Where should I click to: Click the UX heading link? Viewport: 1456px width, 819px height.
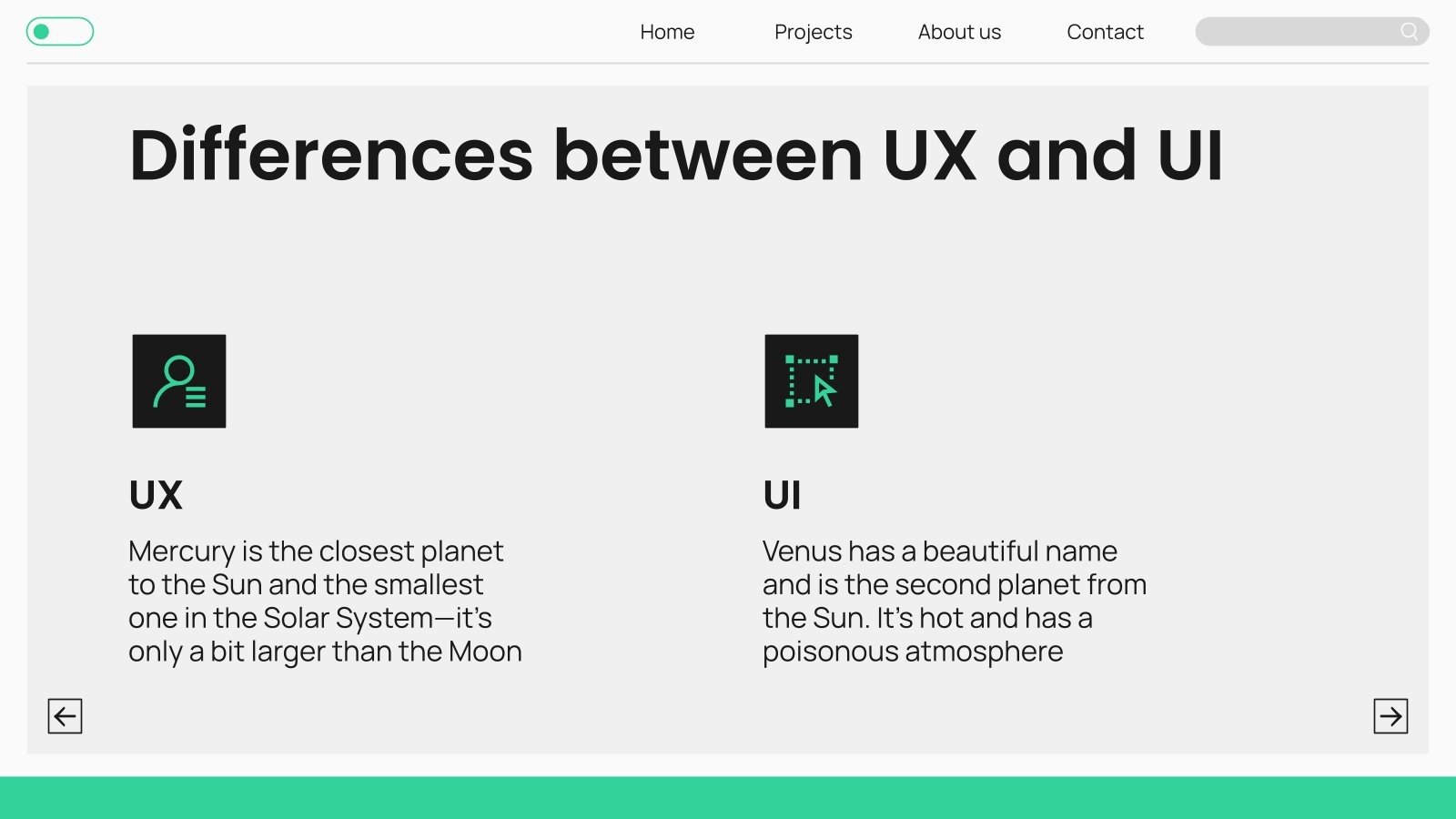pyautogui.click(x=156, y=494)
